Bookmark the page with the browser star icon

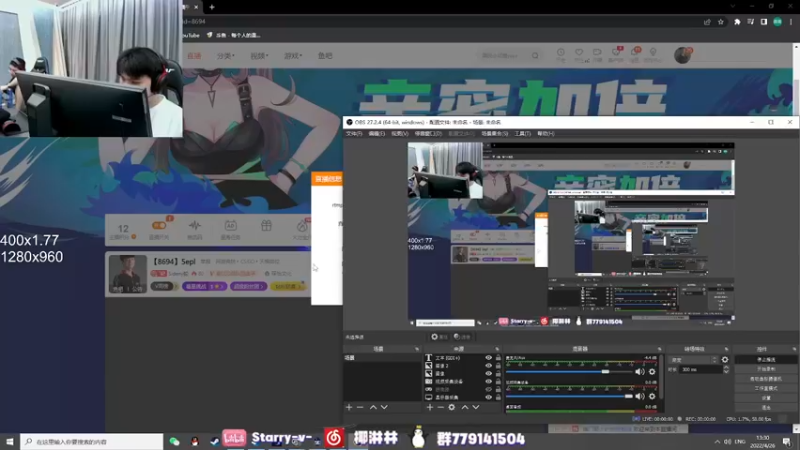[x=721, y=22]
